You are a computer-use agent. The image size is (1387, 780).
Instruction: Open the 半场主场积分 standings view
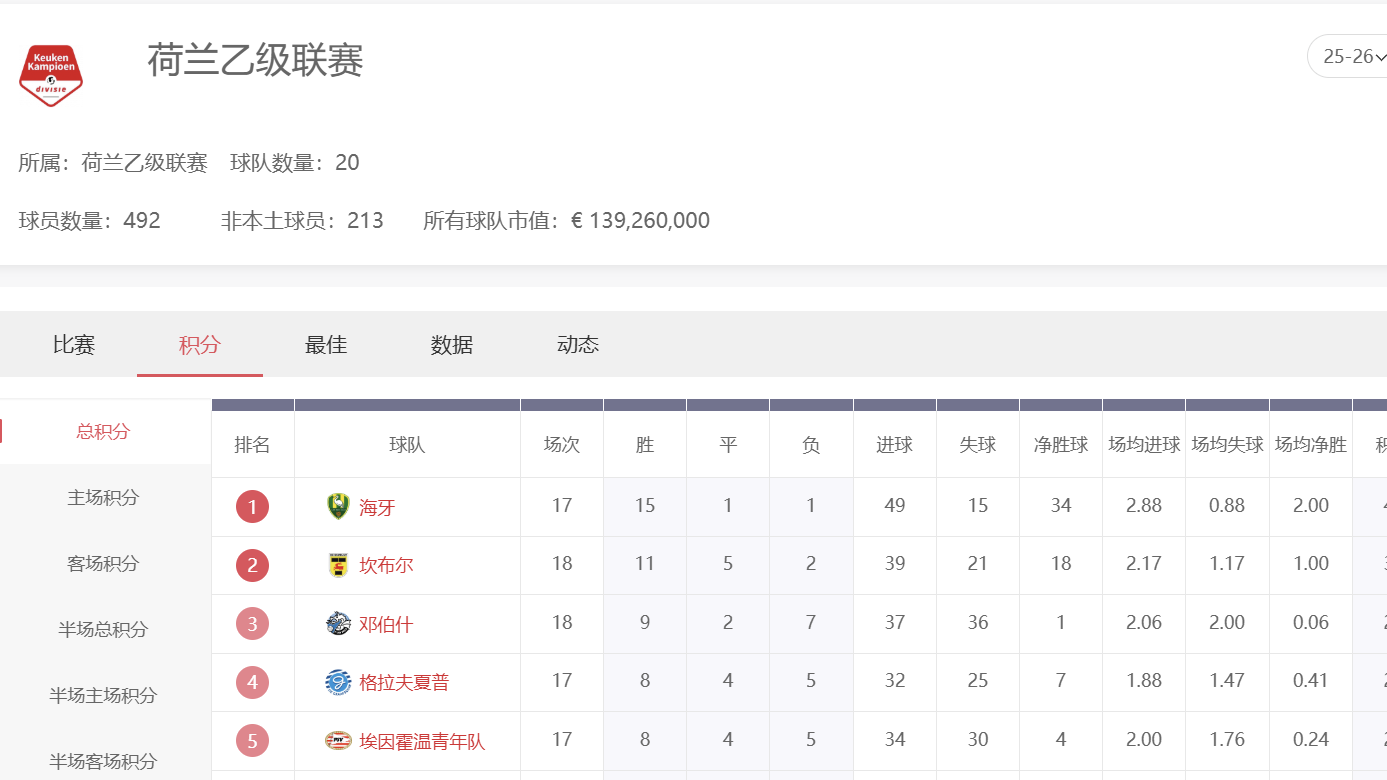[x=103, y=695]
